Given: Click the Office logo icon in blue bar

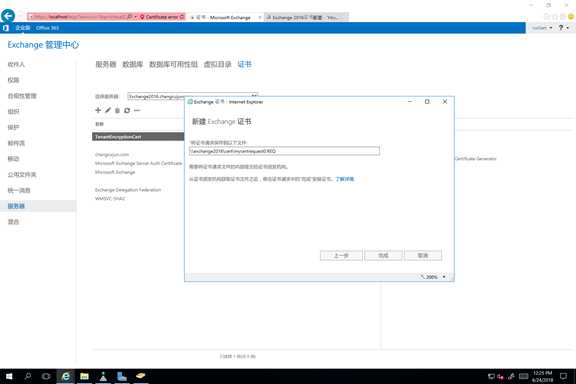Looking at the screenshot, I should click(x=6, y=28).
